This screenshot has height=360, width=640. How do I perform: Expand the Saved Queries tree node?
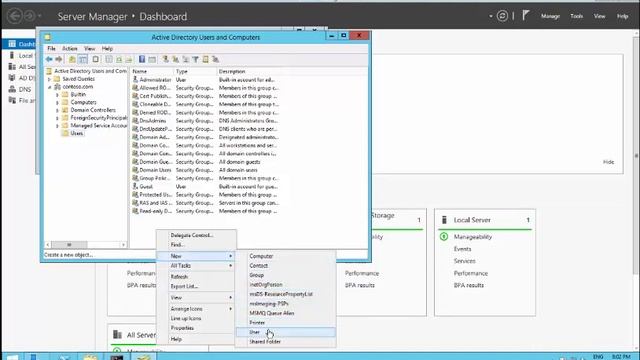(x=49, y=79)
